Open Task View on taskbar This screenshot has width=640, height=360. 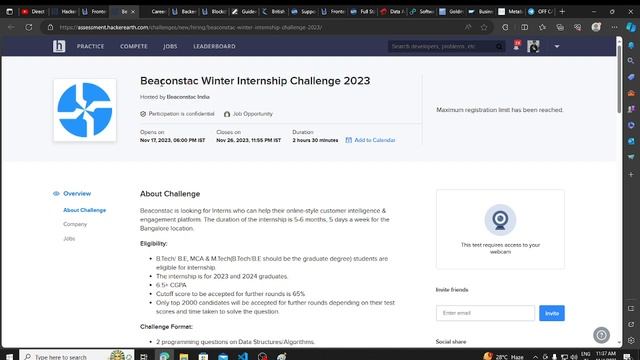coord(144,356)
